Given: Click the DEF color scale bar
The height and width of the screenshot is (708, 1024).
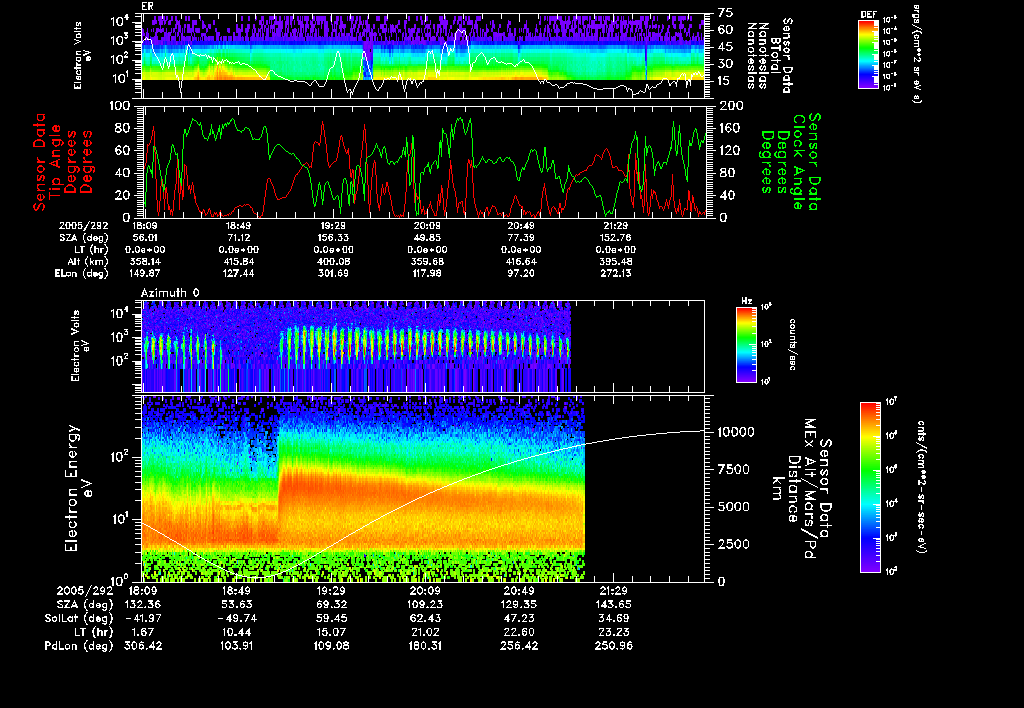Looking at the screenshot, I should tap(868, 54).
